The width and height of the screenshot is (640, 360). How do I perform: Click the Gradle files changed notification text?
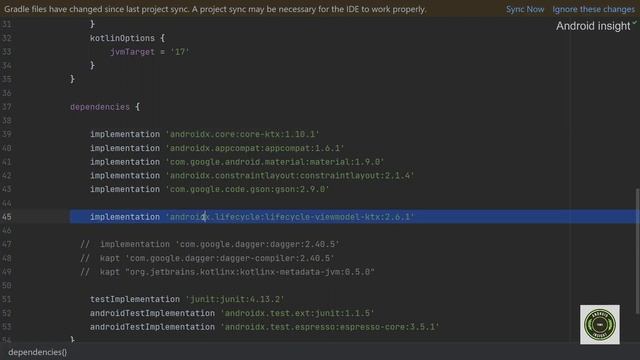pyautogui.click(x=215, y=9)
